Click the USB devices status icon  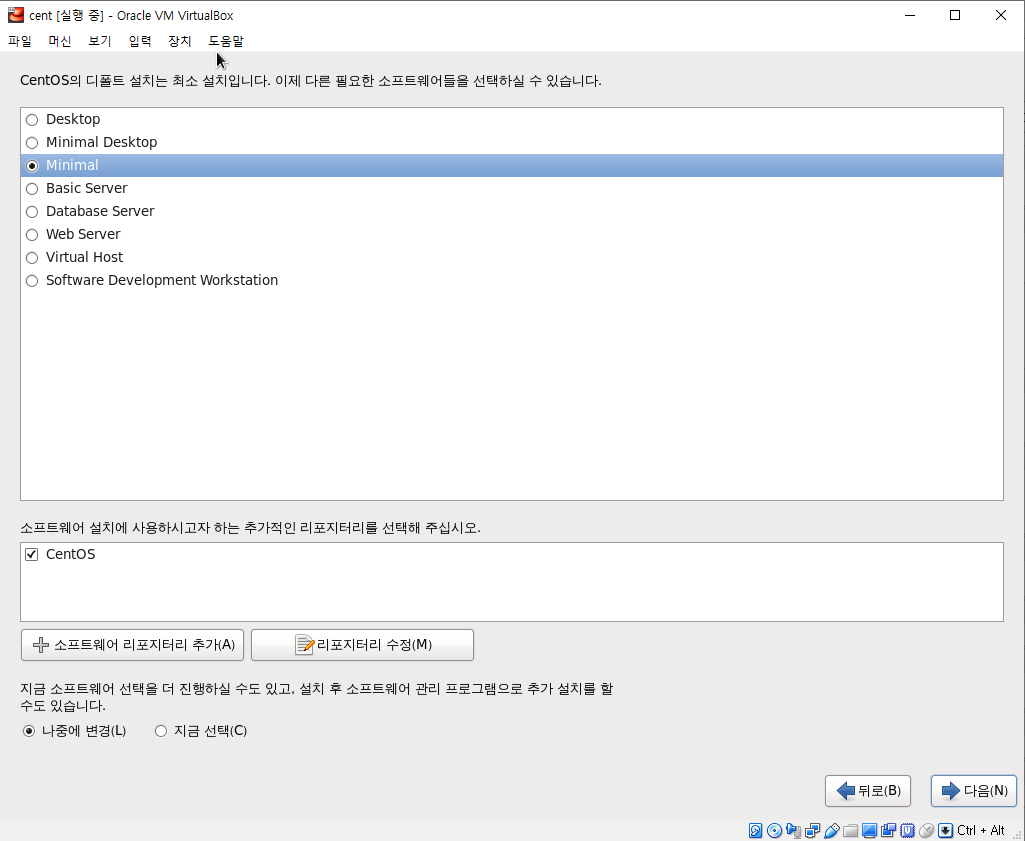coord(831,831)
